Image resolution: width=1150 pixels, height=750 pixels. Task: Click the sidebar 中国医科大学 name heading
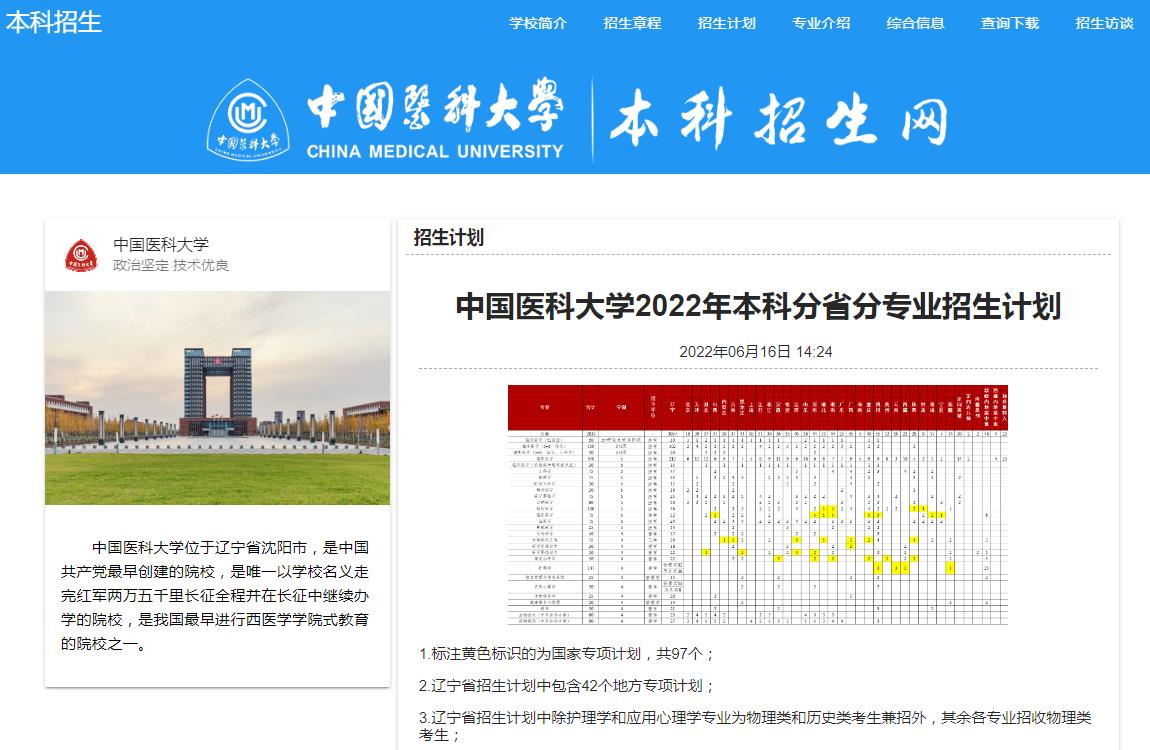point(161,244)
